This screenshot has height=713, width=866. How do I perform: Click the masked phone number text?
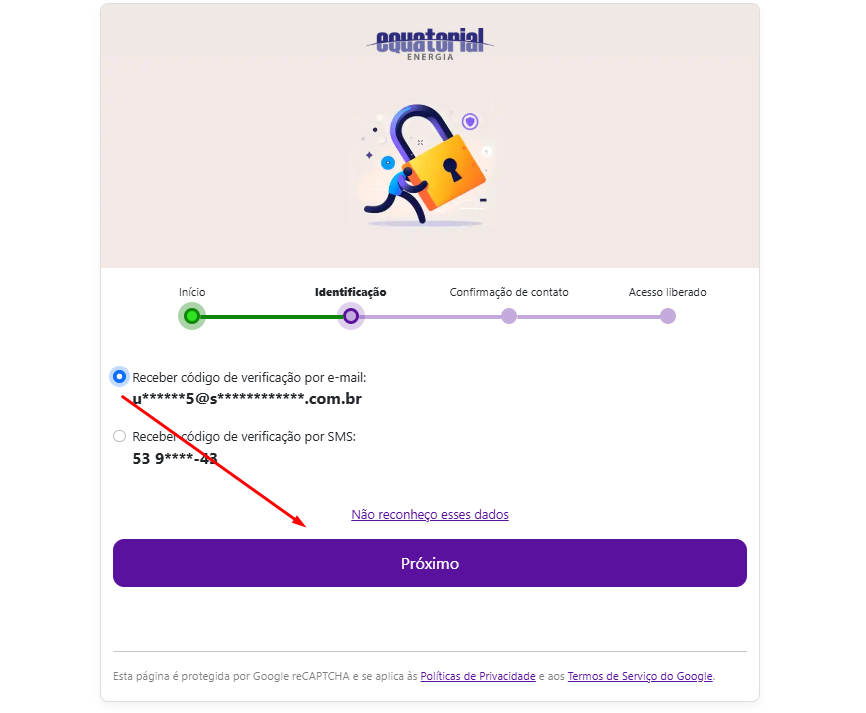175,458
